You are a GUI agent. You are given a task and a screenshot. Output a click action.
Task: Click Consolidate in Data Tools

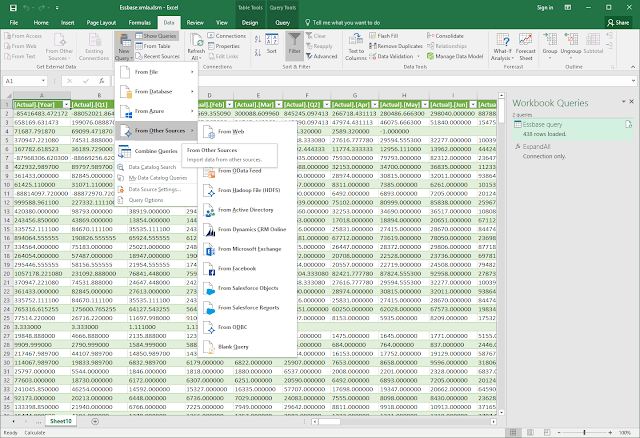click(445, 36)
